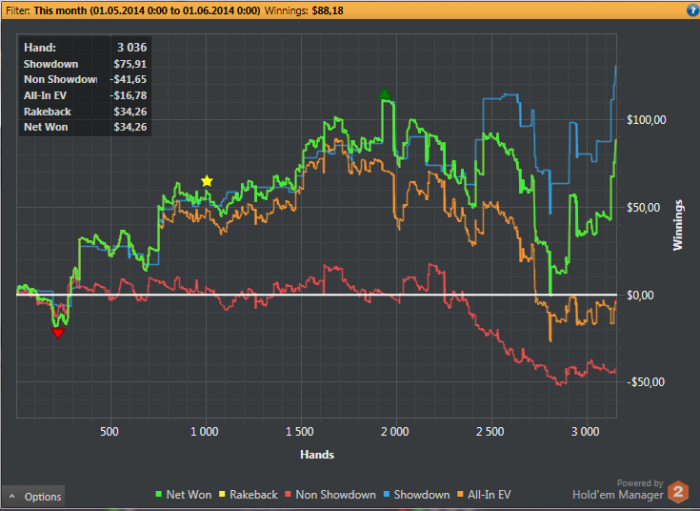Screen dimensions: 700x511
Task: Click the 3 000 hands axis label
Action: pyautogui.click(x=585, y=432)
